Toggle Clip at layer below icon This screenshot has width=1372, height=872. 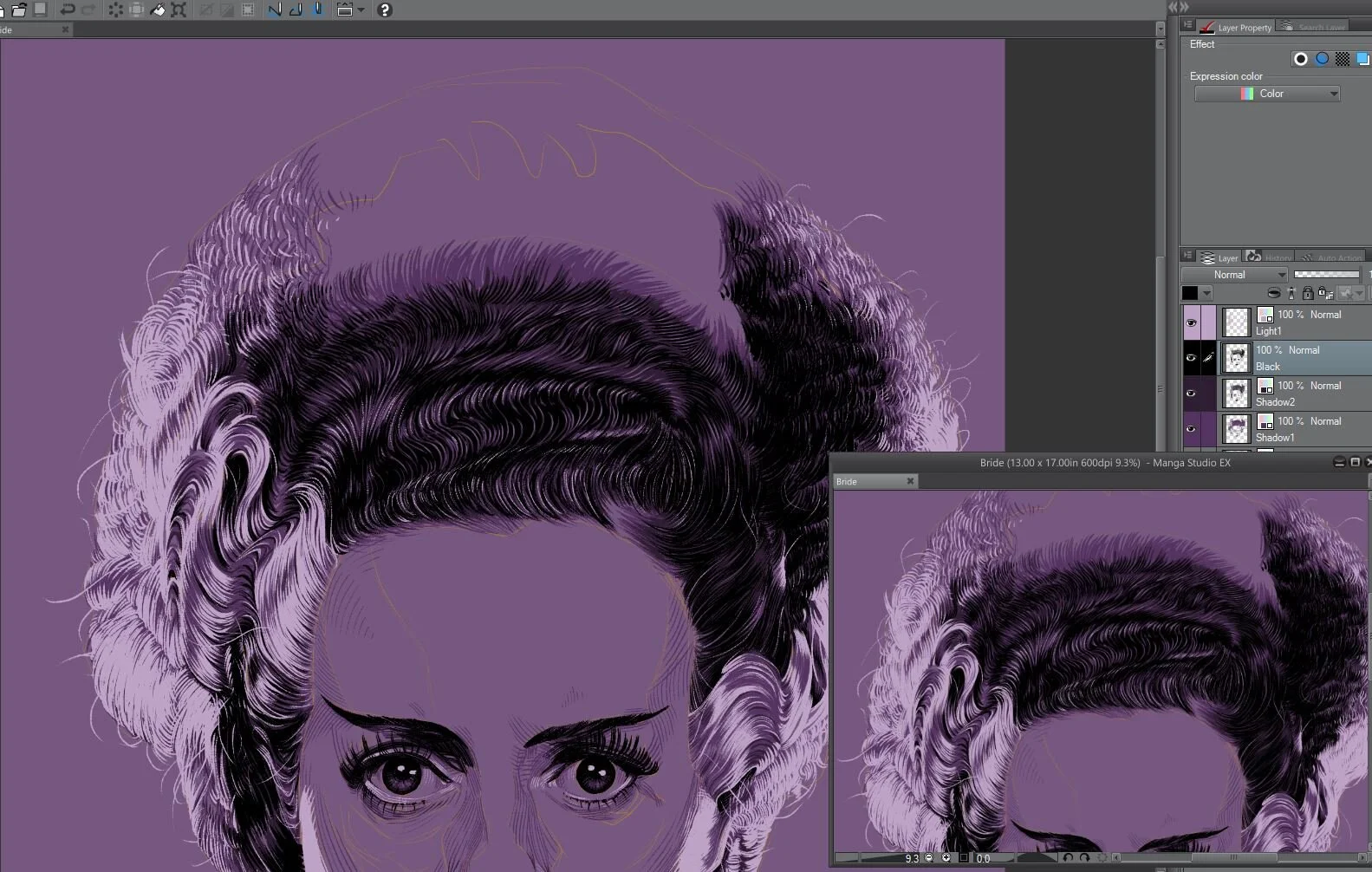click(x=1273, y=293)
